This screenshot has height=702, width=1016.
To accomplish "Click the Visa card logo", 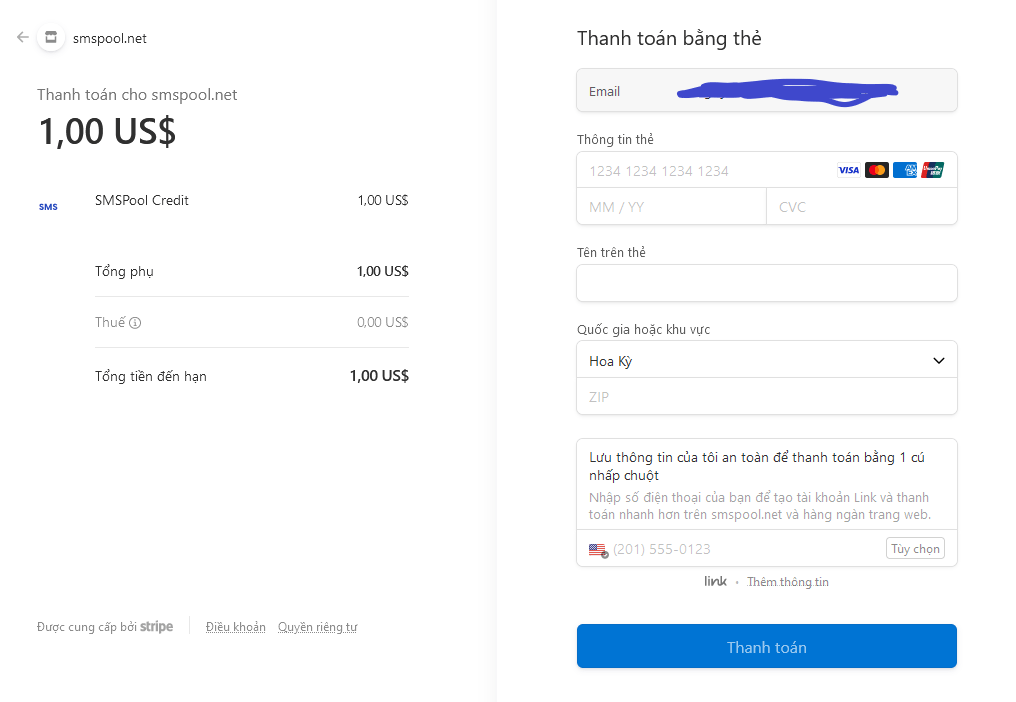I will [848, 170].
